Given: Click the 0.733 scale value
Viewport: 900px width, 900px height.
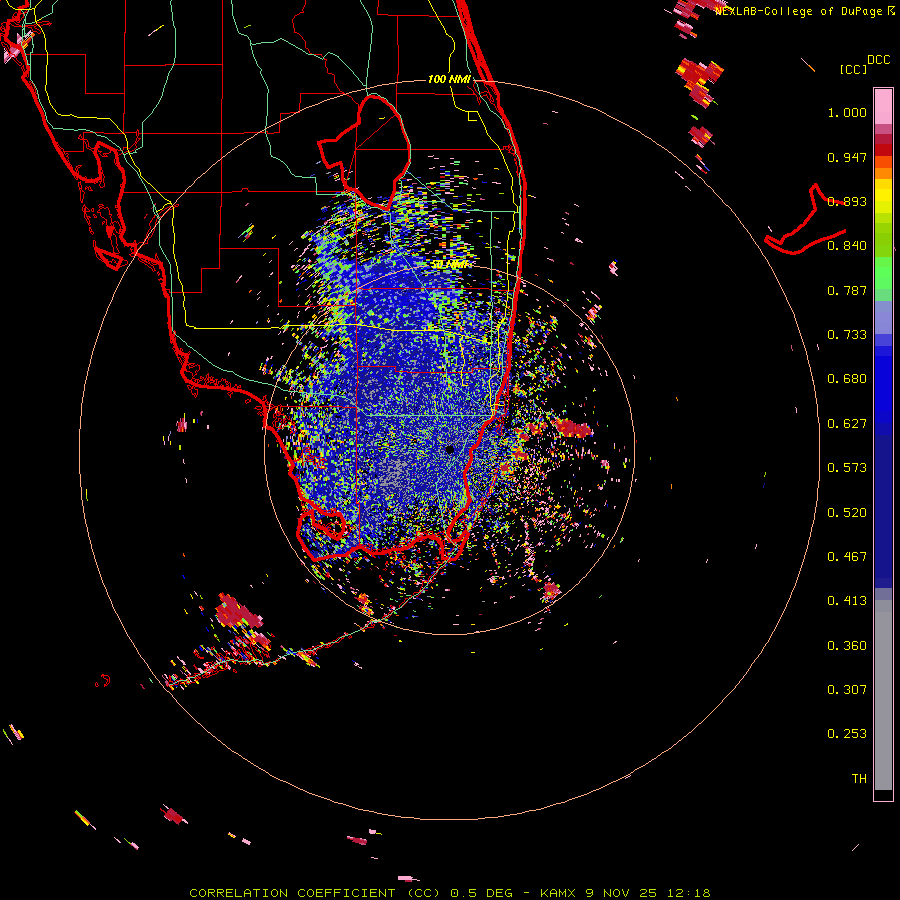Looking at the screenshot, I should 847,335.
